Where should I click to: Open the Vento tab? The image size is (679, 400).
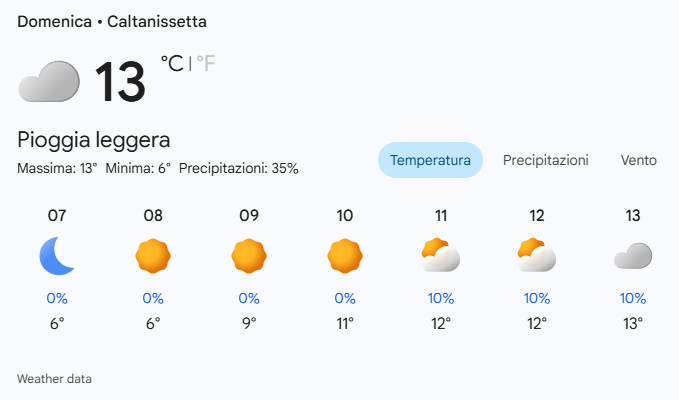pos(638,160)
